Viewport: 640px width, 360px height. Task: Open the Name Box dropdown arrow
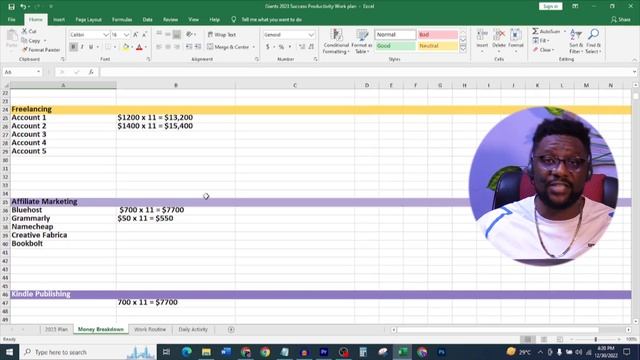point(38,72)
